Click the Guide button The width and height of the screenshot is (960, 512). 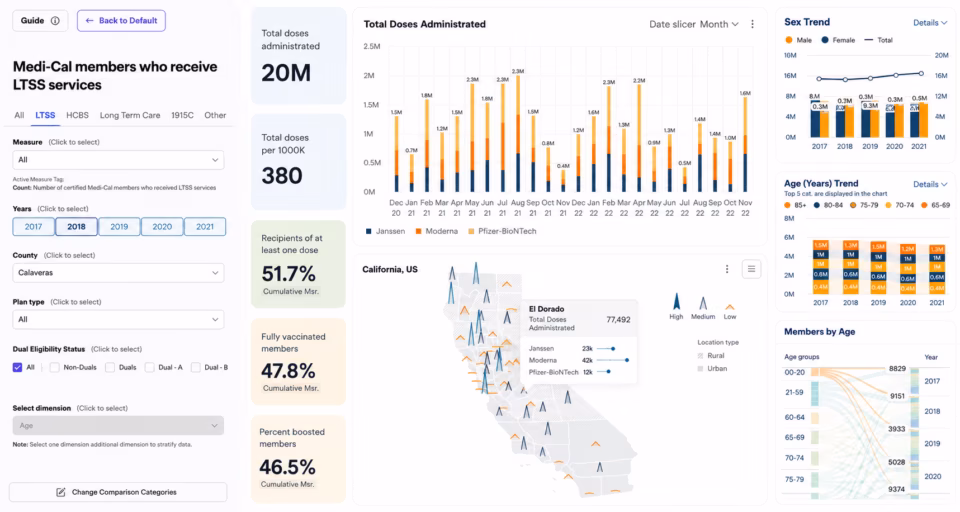pyautogui.click(x=40, y=21)
